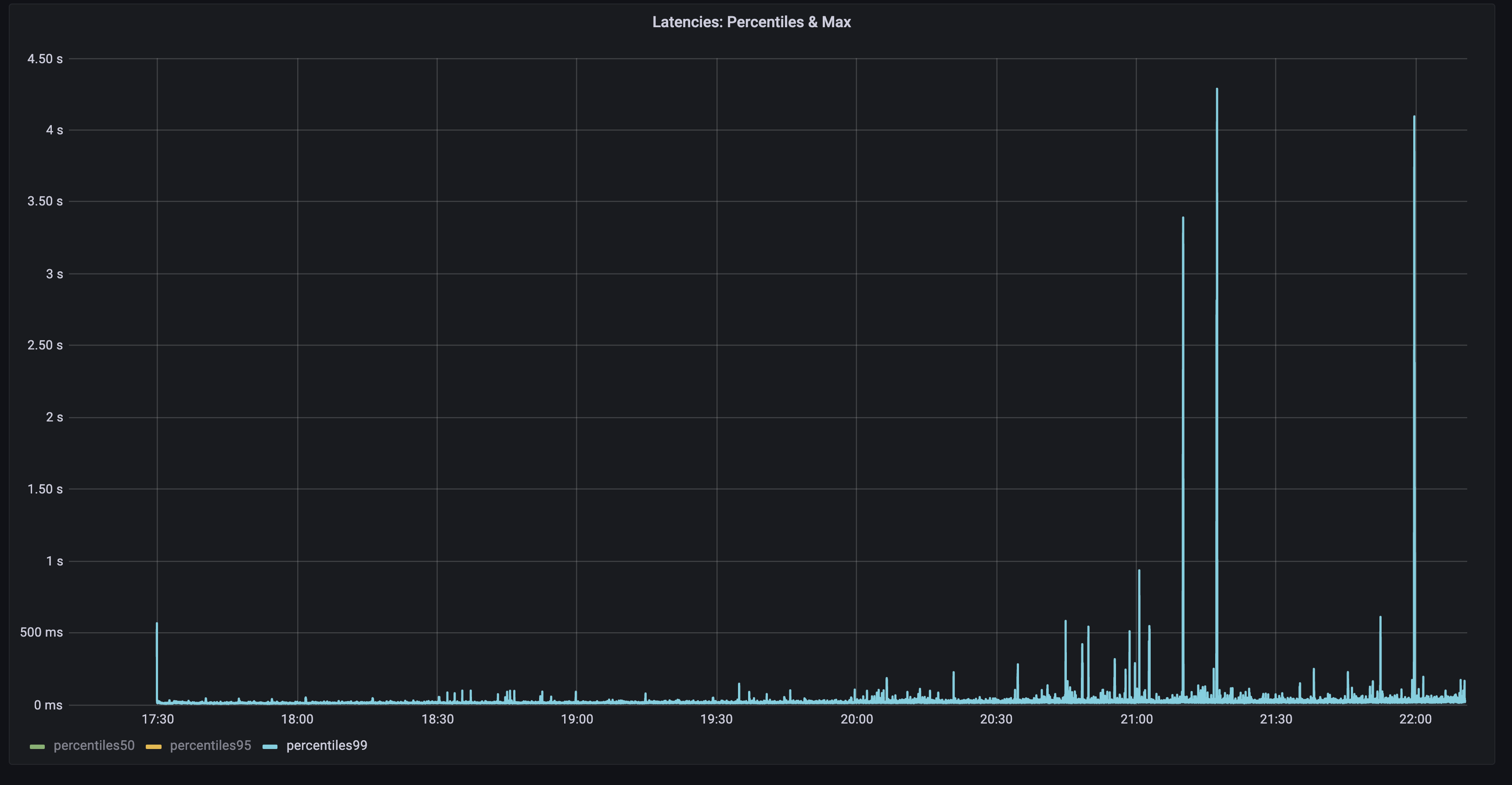Click the 18:30 time axis label
The image size is (1512, 785).
pos(437,719)
